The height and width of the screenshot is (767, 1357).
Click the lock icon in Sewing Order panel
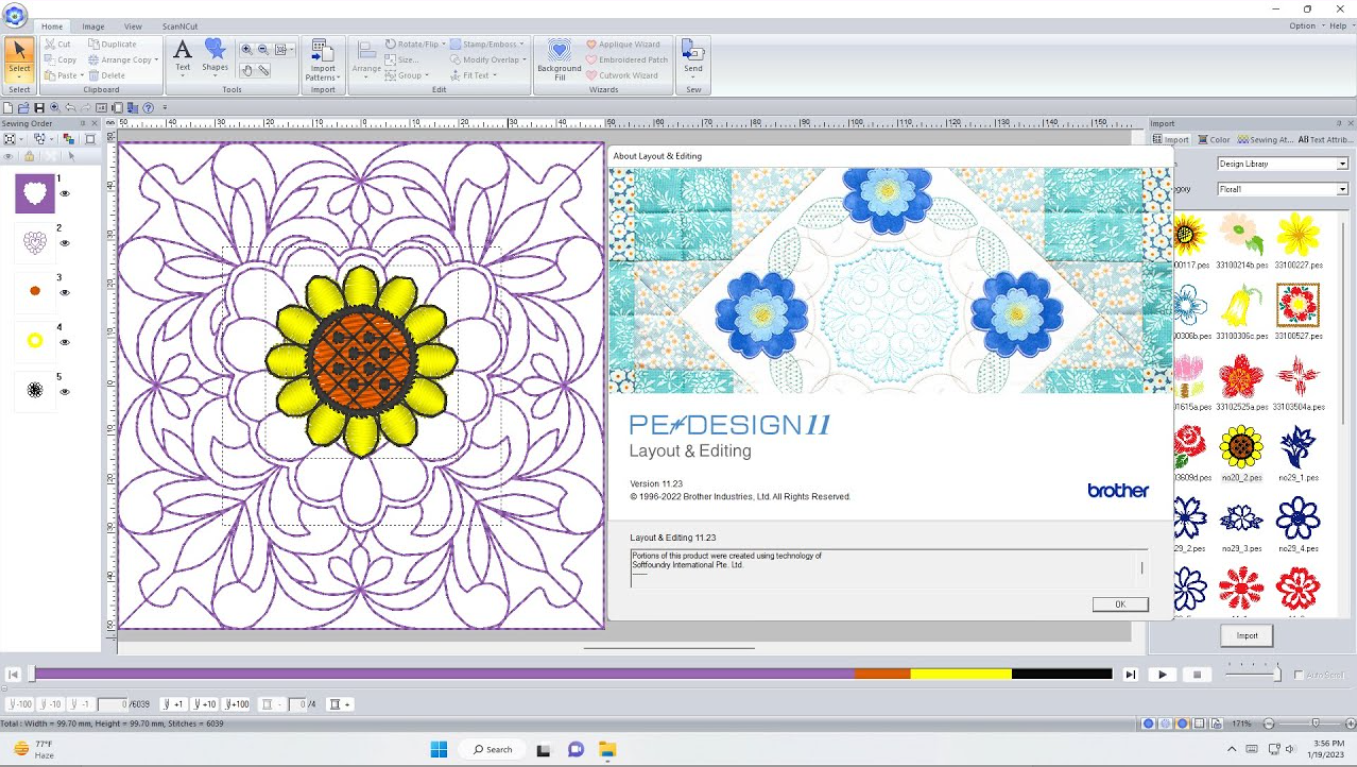pyautogui.click(x=30, y=155)
